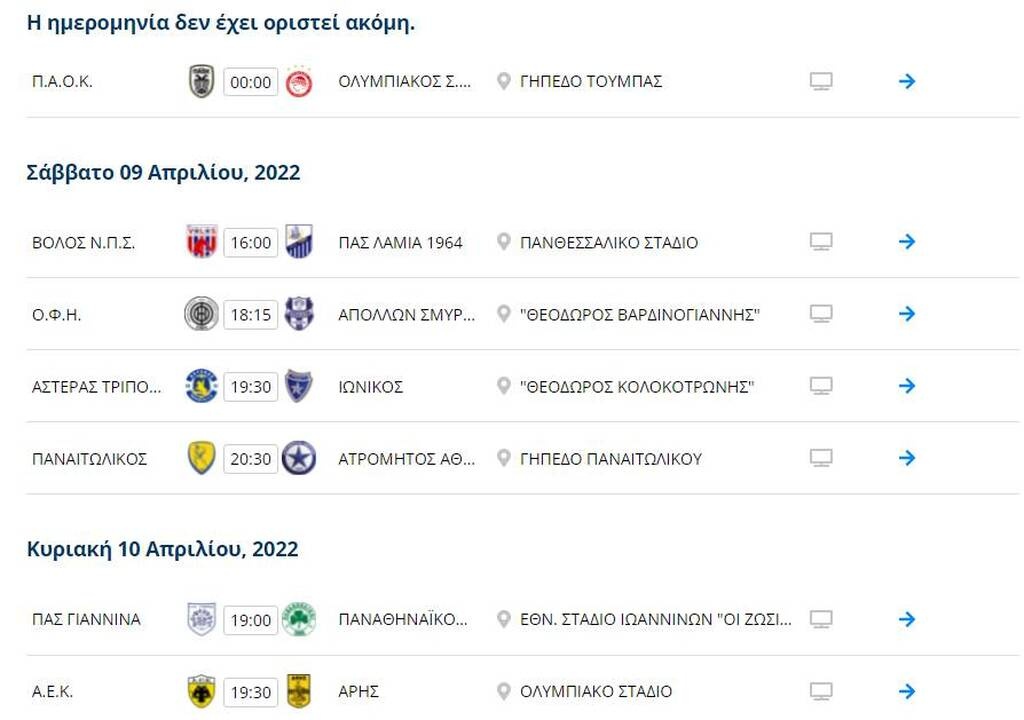1024x720 pixels.
Task: Select the ΑΡΗΣ club crest
Action: 300,690
